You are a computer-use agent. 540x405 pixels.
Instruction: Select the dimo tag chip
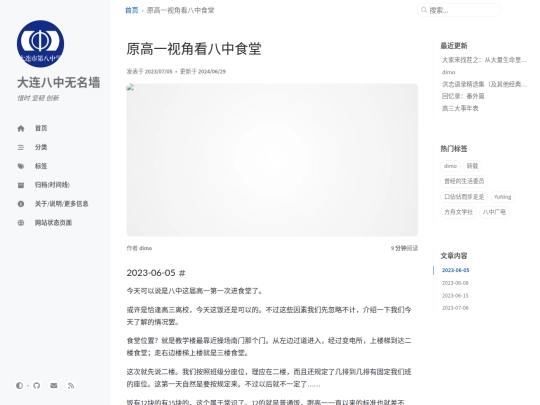click(450, 166)
